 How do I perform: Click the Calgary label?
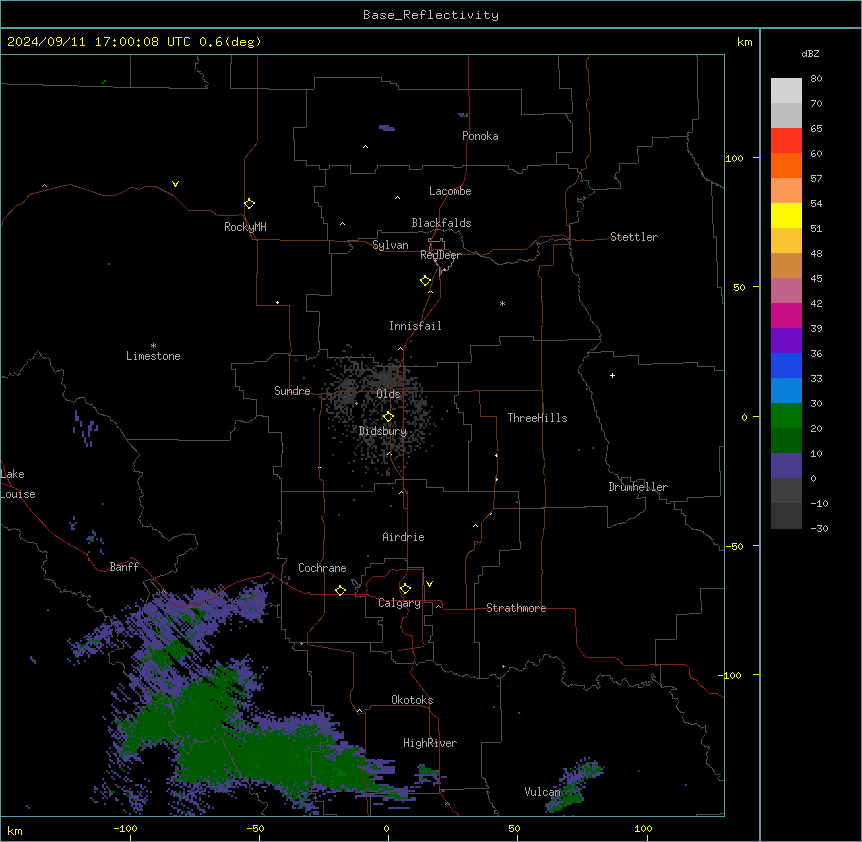coord(399,603)
